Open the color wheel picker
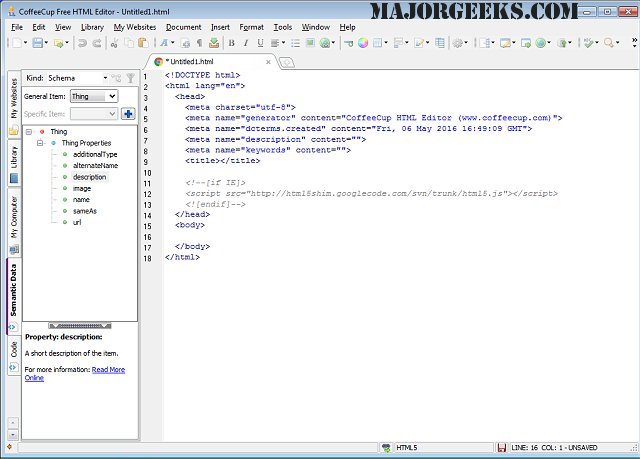640x459 pixels. click(x=363, y=43)
